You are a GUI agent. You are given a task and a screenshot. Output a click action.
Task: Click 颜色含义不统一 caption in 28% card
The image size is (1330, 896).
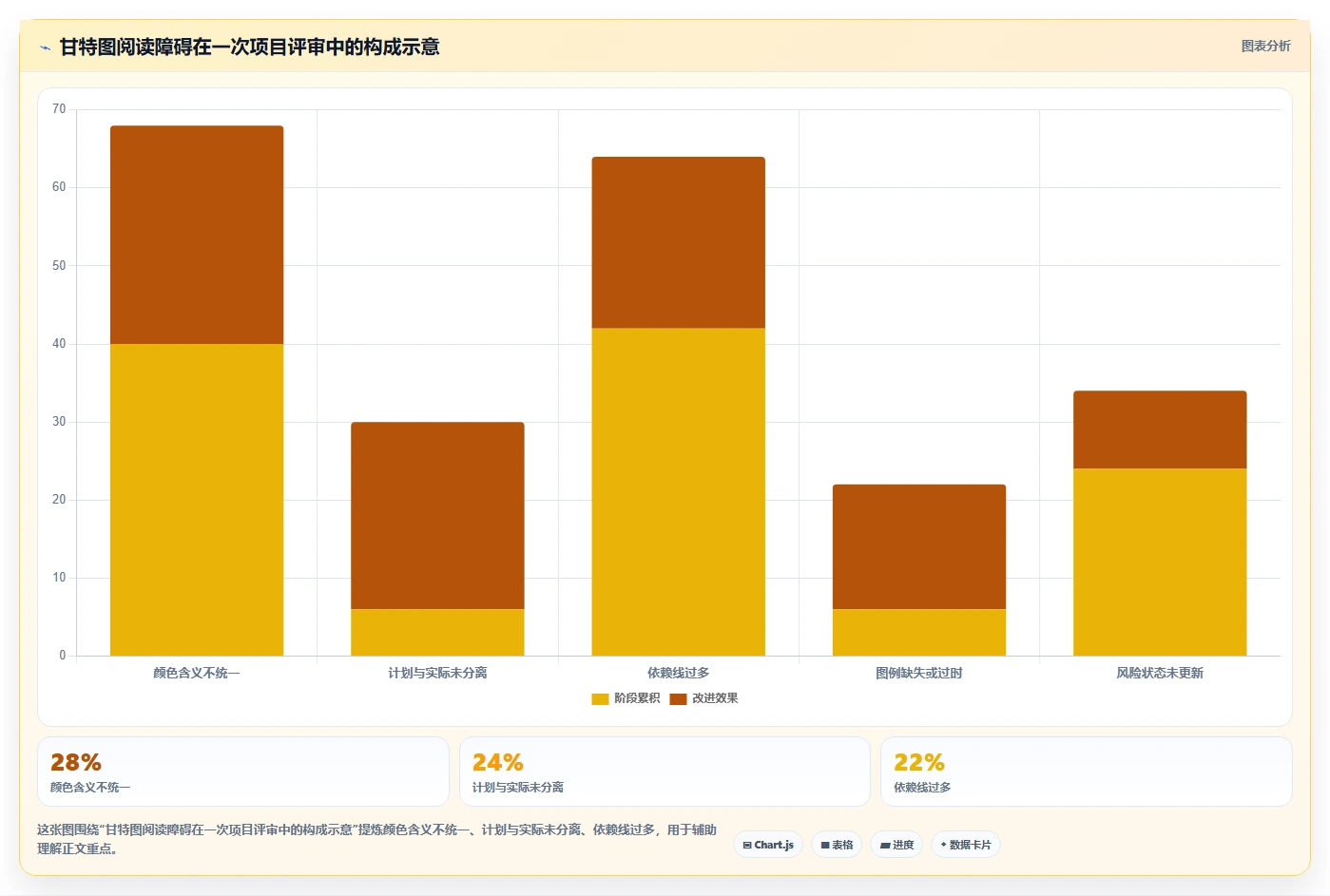[90, 788]
